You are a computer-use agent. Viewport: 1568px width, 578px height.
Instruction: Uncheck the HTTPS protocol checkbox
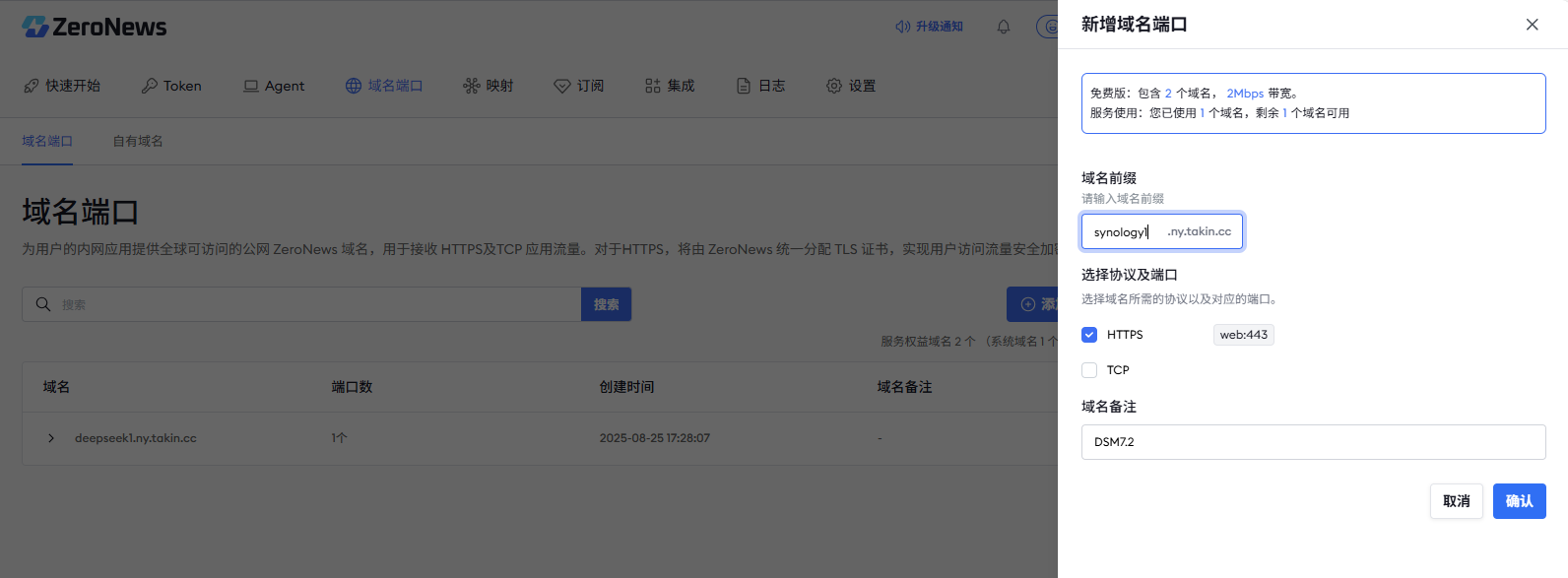click(x=1089, y=335)
